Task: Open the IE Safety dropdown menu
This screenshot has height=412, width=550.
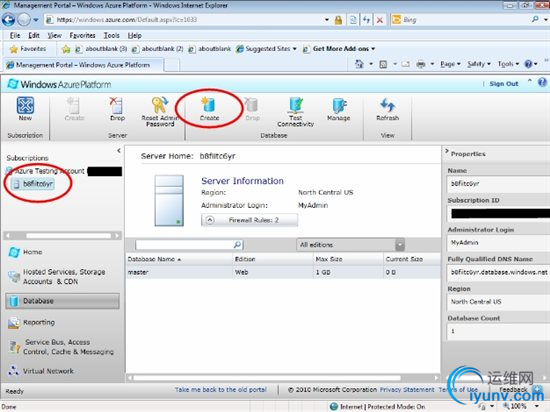Action: point(478,64)
